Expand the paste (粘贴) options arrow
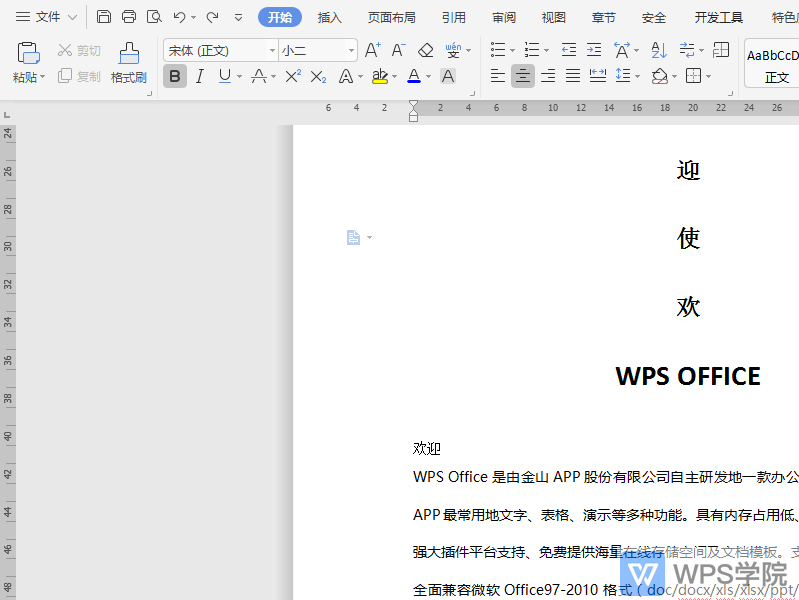Image resolution: width=799 pixels, height=600 pixels. (x=42, y=78)
